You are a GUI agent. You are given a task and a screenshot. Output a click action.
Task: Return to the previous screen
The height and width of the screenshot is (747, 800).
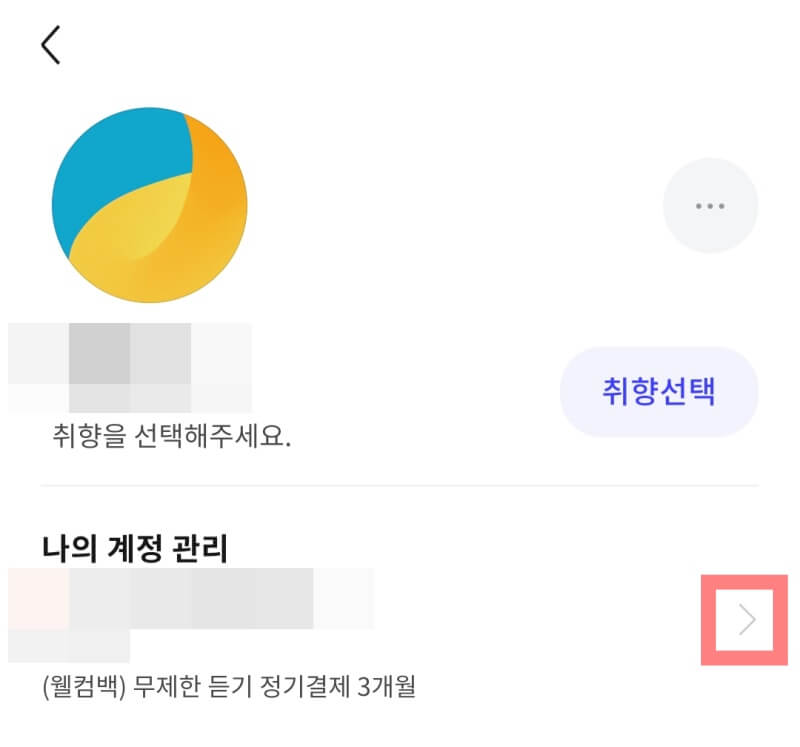click(51, 45)
